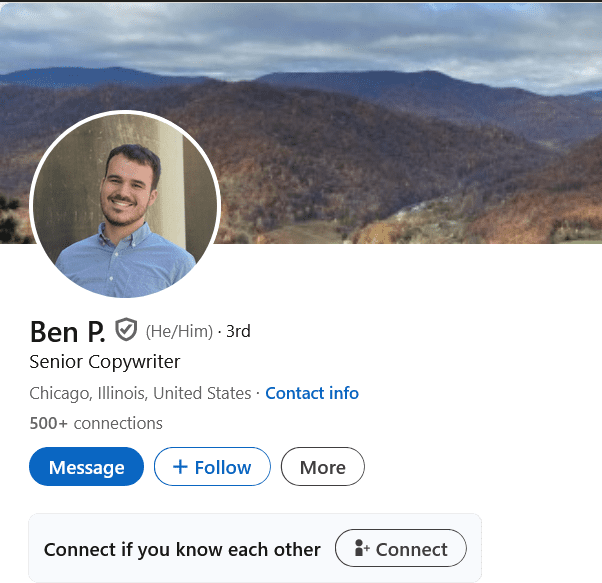This screenshot has width=602, height=583.
Task: Click the Connect button in the suggestion card
Action: coord(401,548)
